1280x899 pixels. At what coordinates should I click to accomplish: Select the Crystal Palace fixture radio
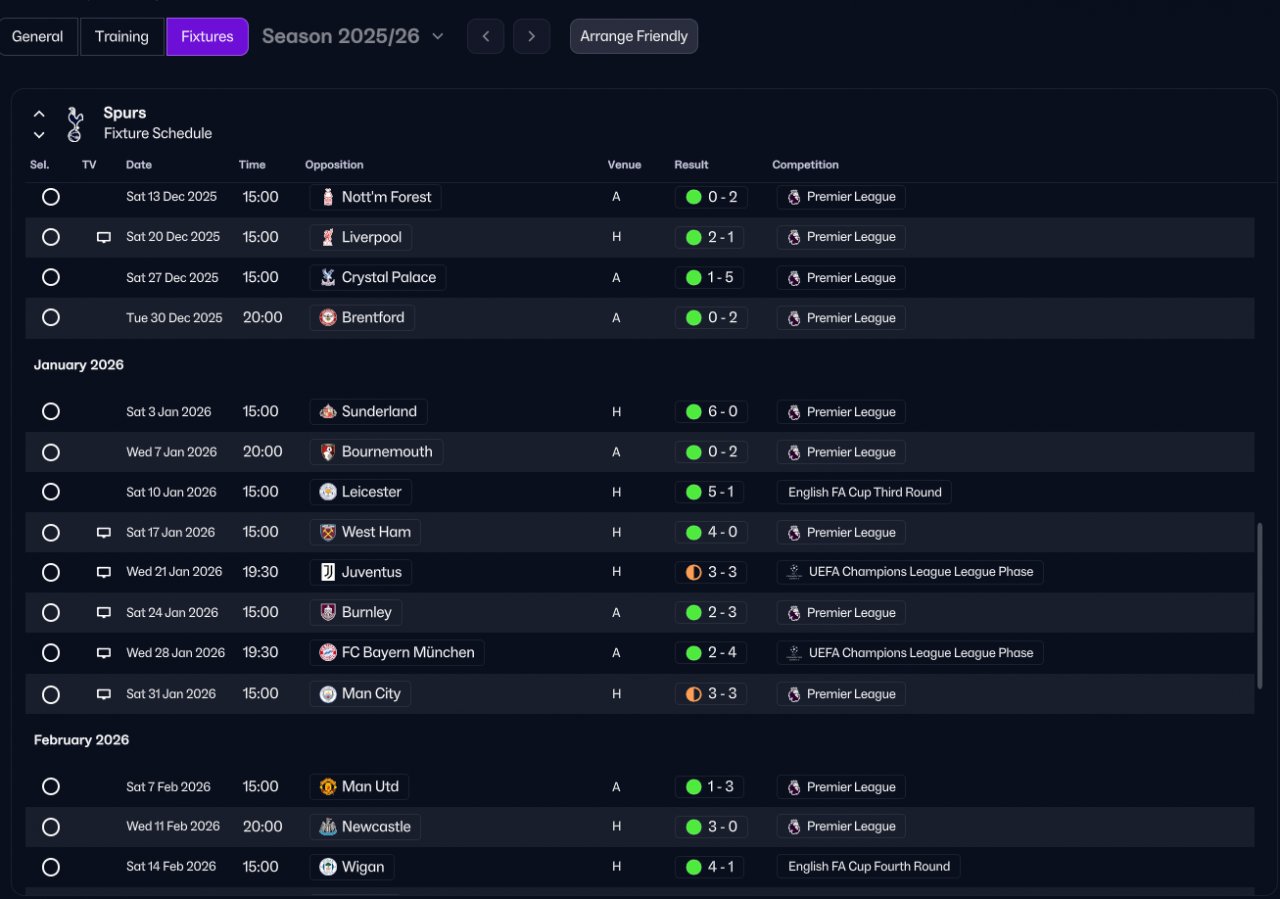(x=51, y=277)
